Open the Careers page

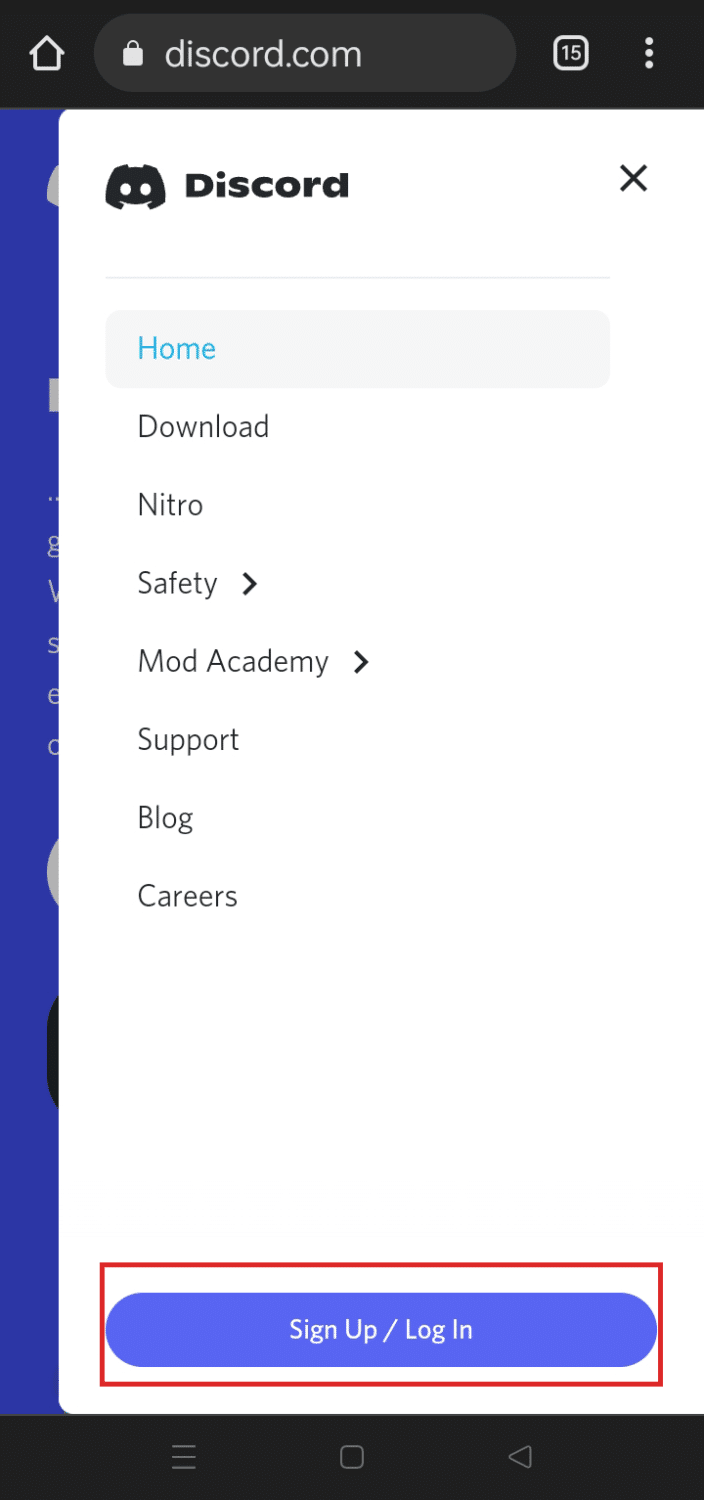pyautogui.click(x=187, y=896)
